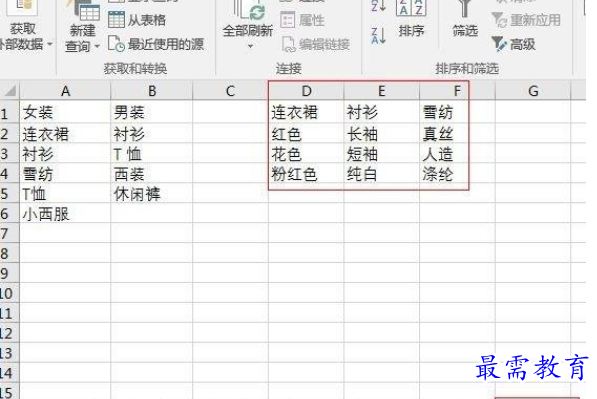Click cell D4 containing 粉红色

click(x=306, y=174)
